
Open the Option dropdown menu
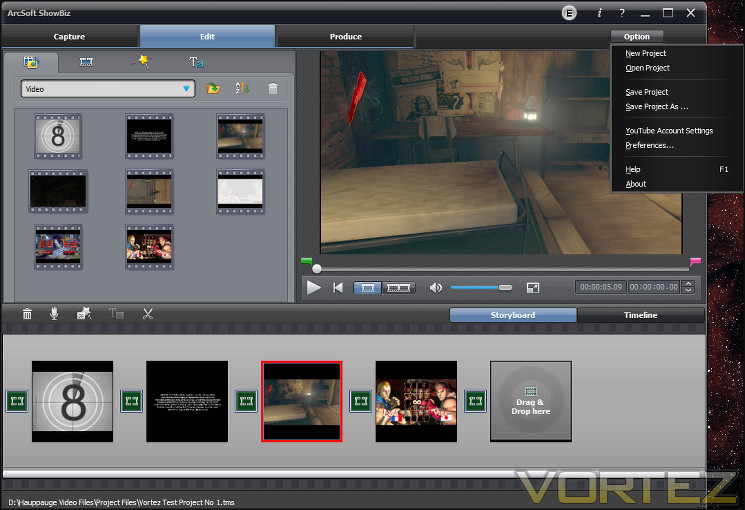(x=636, y=37)
